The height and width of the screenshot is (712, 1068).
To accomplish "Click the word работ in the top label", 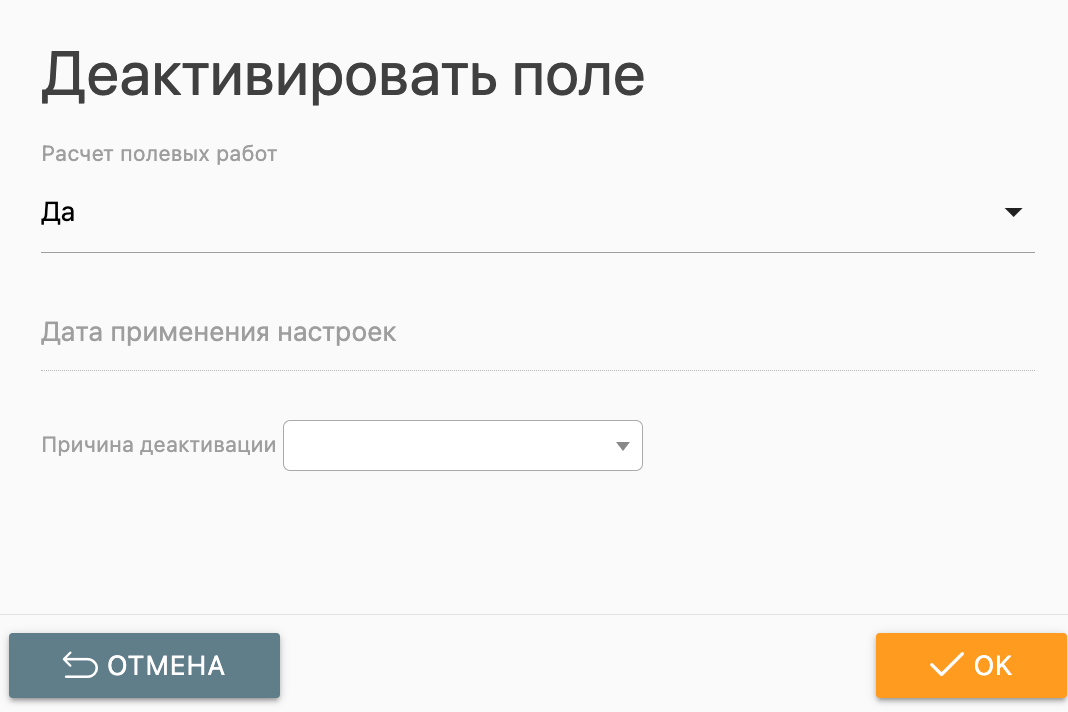I will tap(246, 154).
